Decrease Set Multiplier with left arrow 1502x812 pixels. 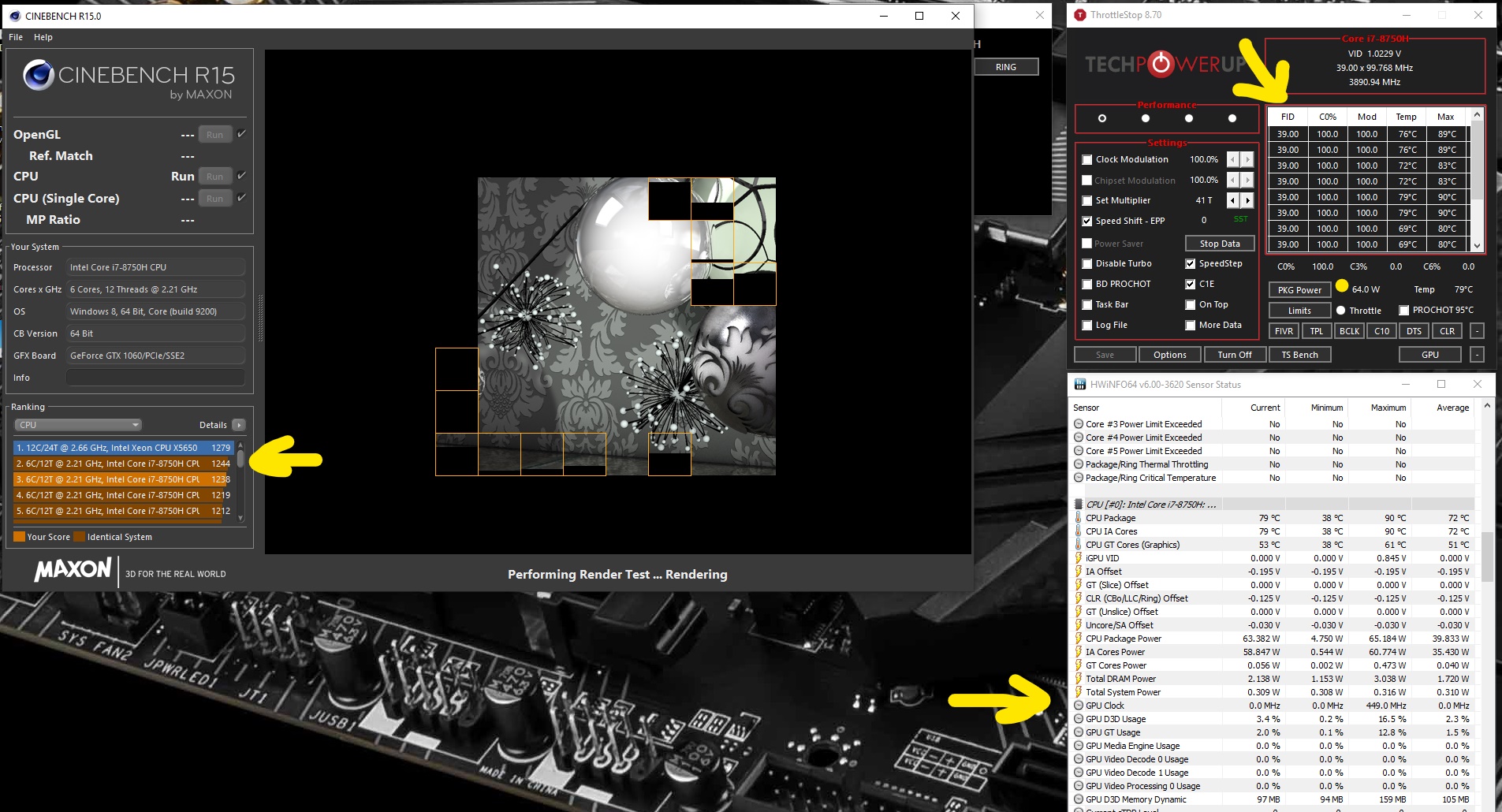pyautogui.click(x=1233, y=200)
